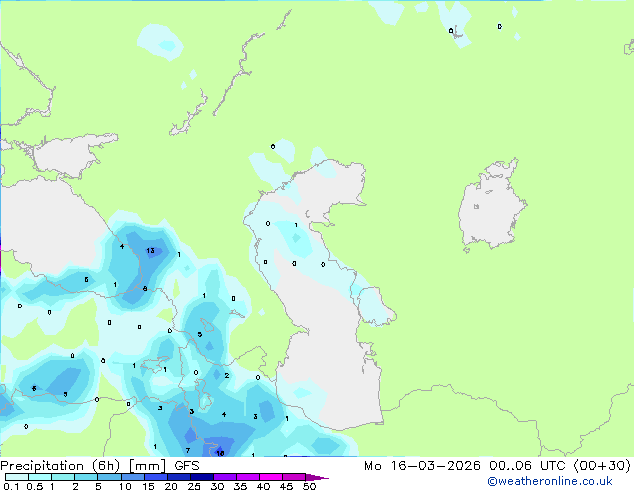Image resolution: width=634 pixels, height=490 pixels.
Task: Pick the 30–35 mm purple legend swatch
Action: point(224,477)
